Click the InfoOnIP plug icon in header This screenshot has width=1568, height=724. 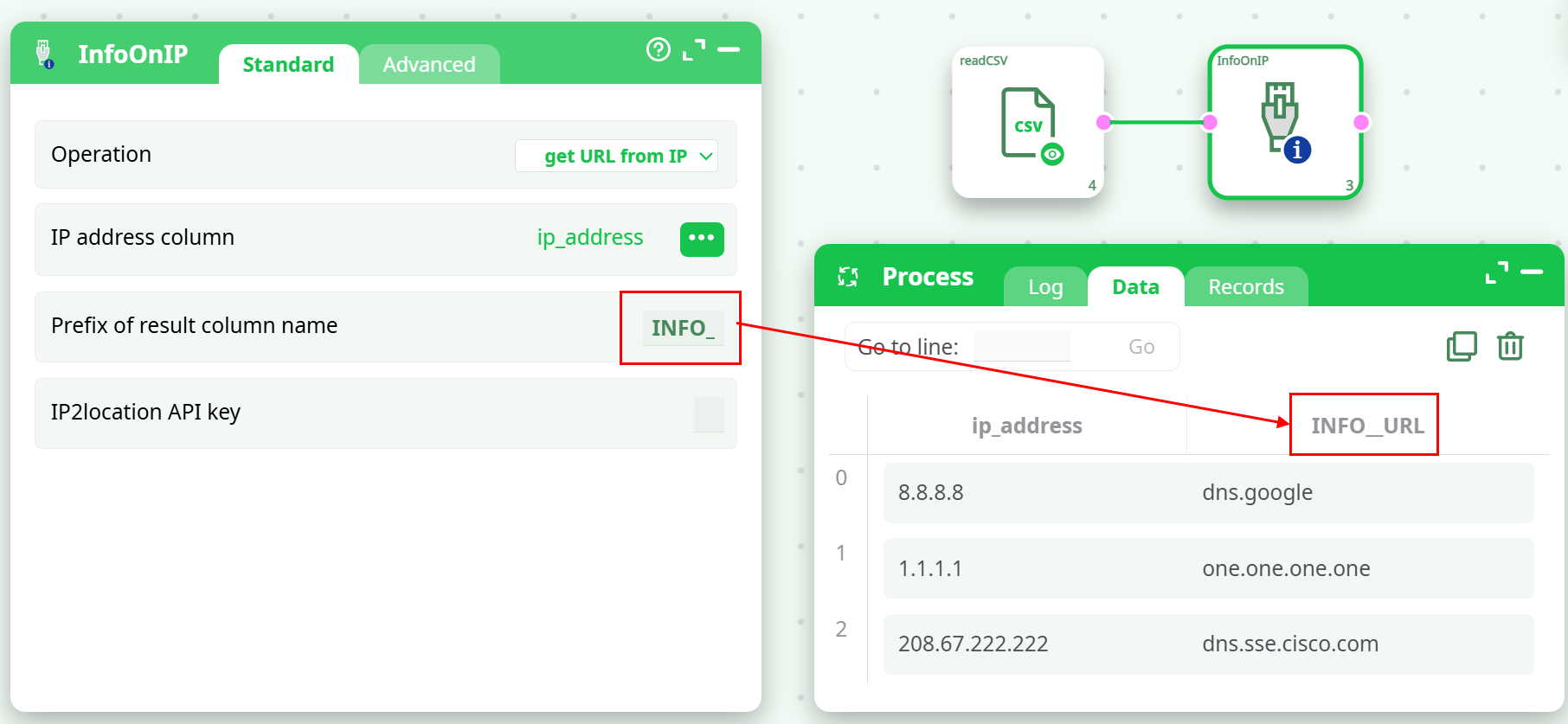pos(44,54)
